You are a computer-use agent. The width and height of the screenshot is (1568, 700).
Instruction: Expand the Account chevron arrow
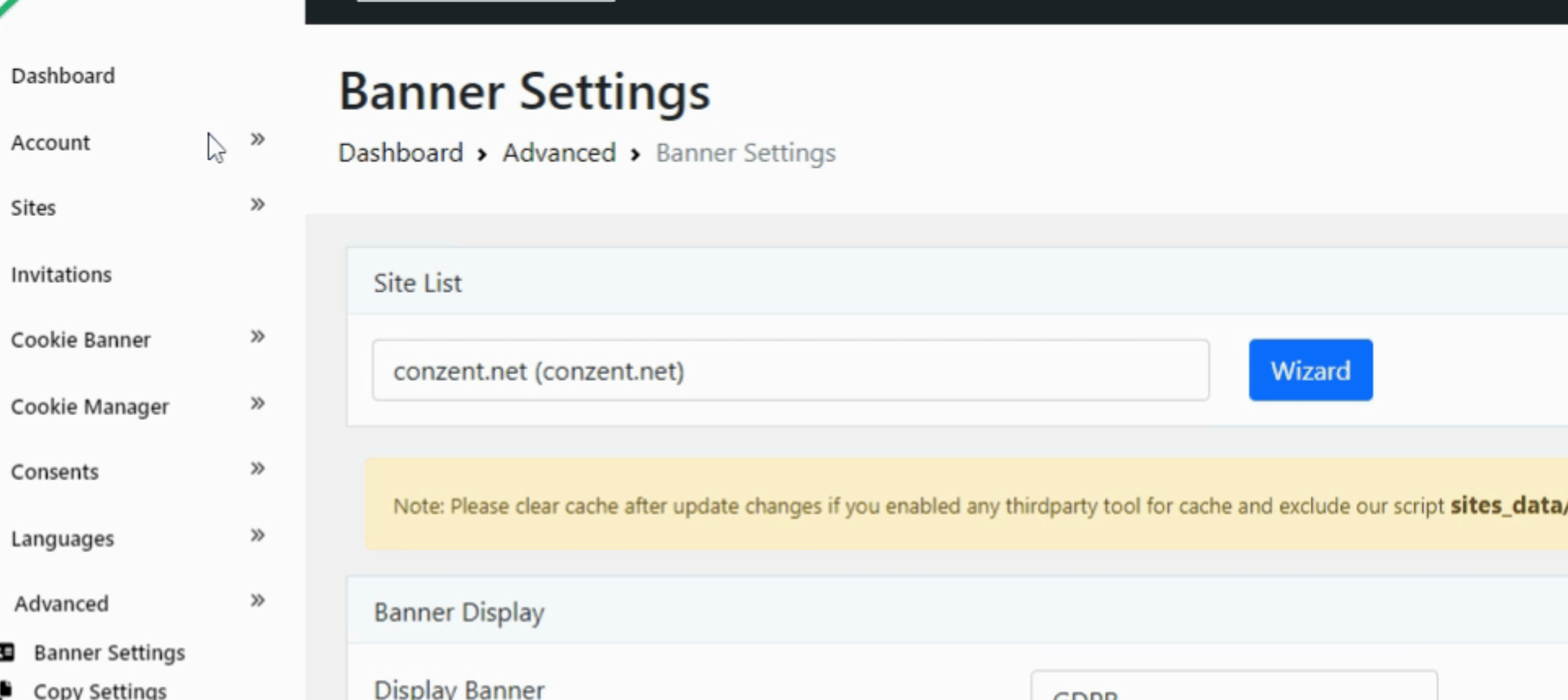[257, 139]
